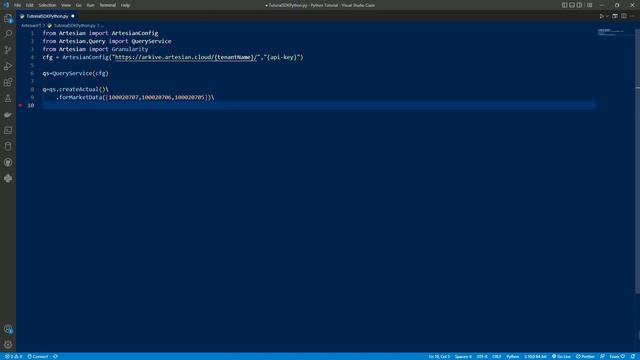This screenshot has width=640, height=360.
Task: Place cursor on highlighted line 10
Action: (x=318, y=105)
